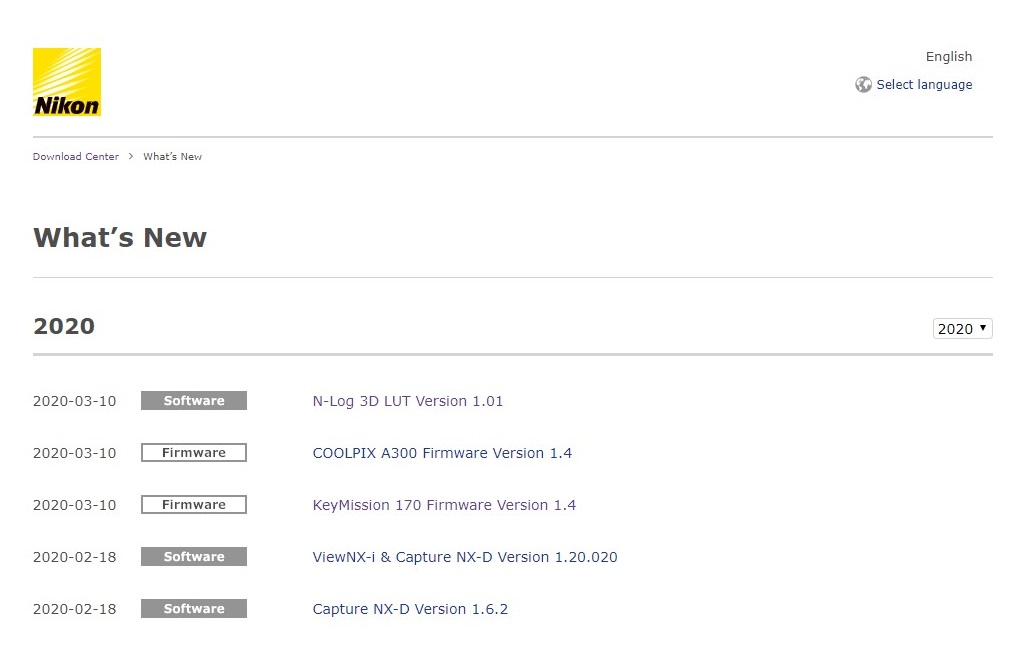The height and width of the screenshot is (670, 1030).
Task: Click the Nikon logo
Action: tap(67, 82)
